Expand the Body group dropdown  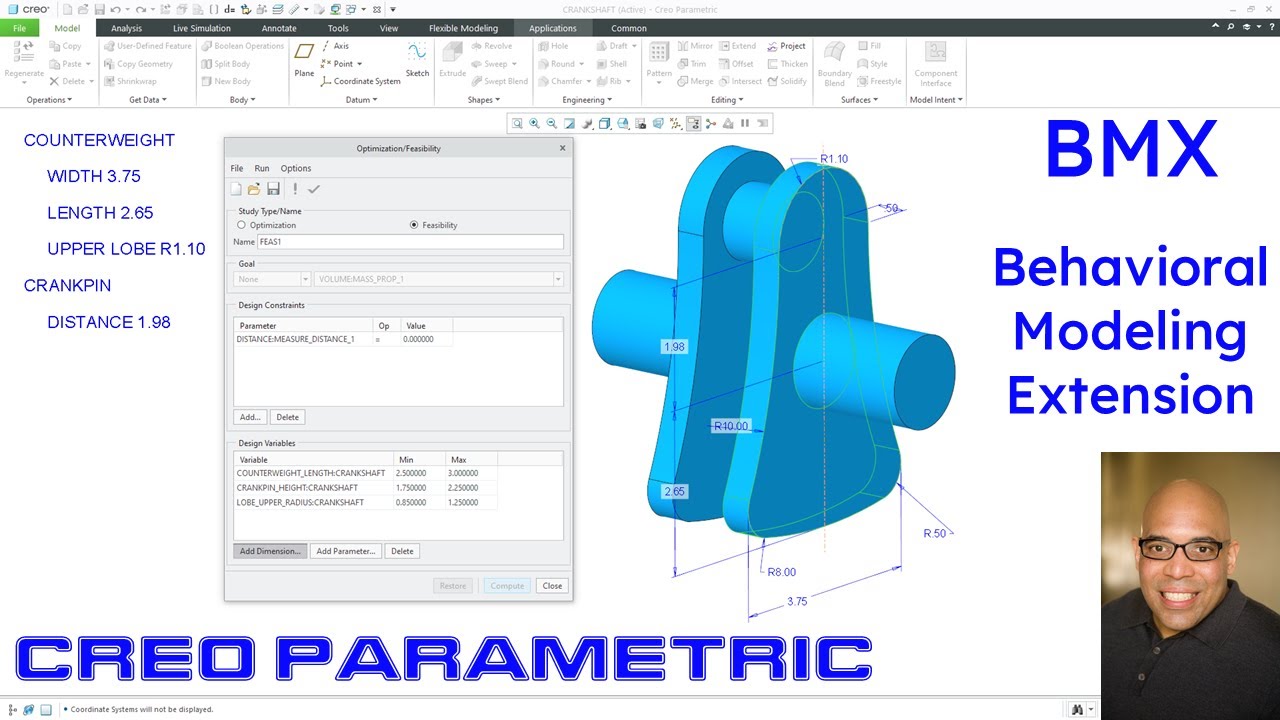pyautogui.click(x=243, y=100)
